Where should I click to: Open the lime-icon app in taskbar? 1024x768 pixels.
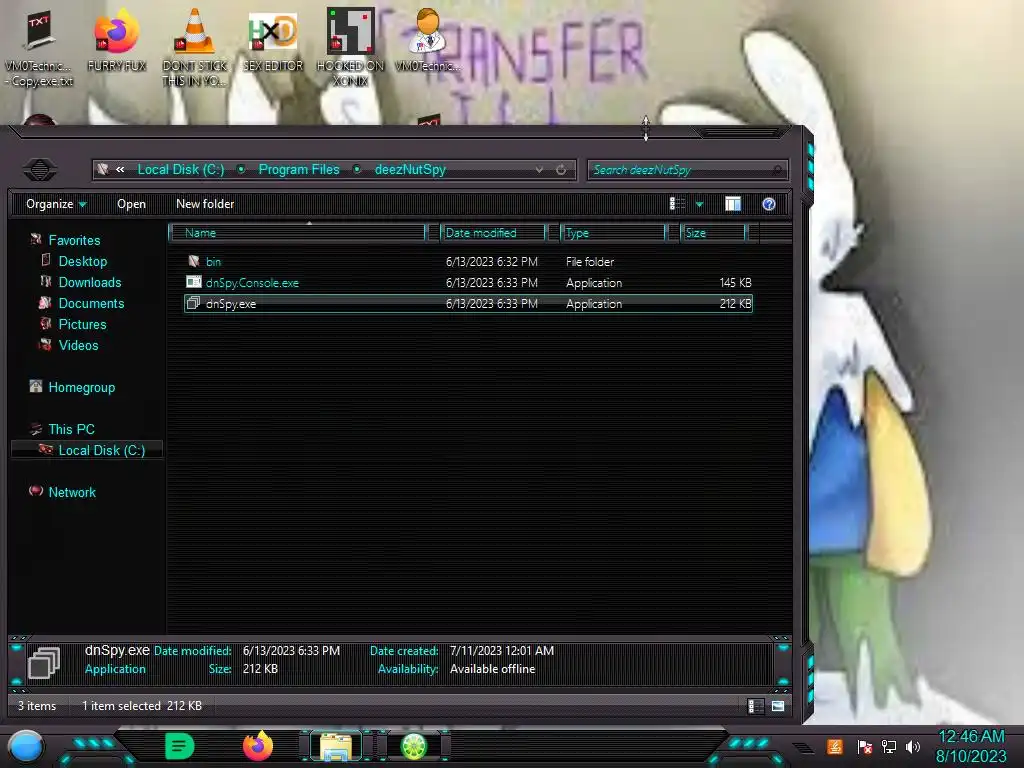click(414, 746)
